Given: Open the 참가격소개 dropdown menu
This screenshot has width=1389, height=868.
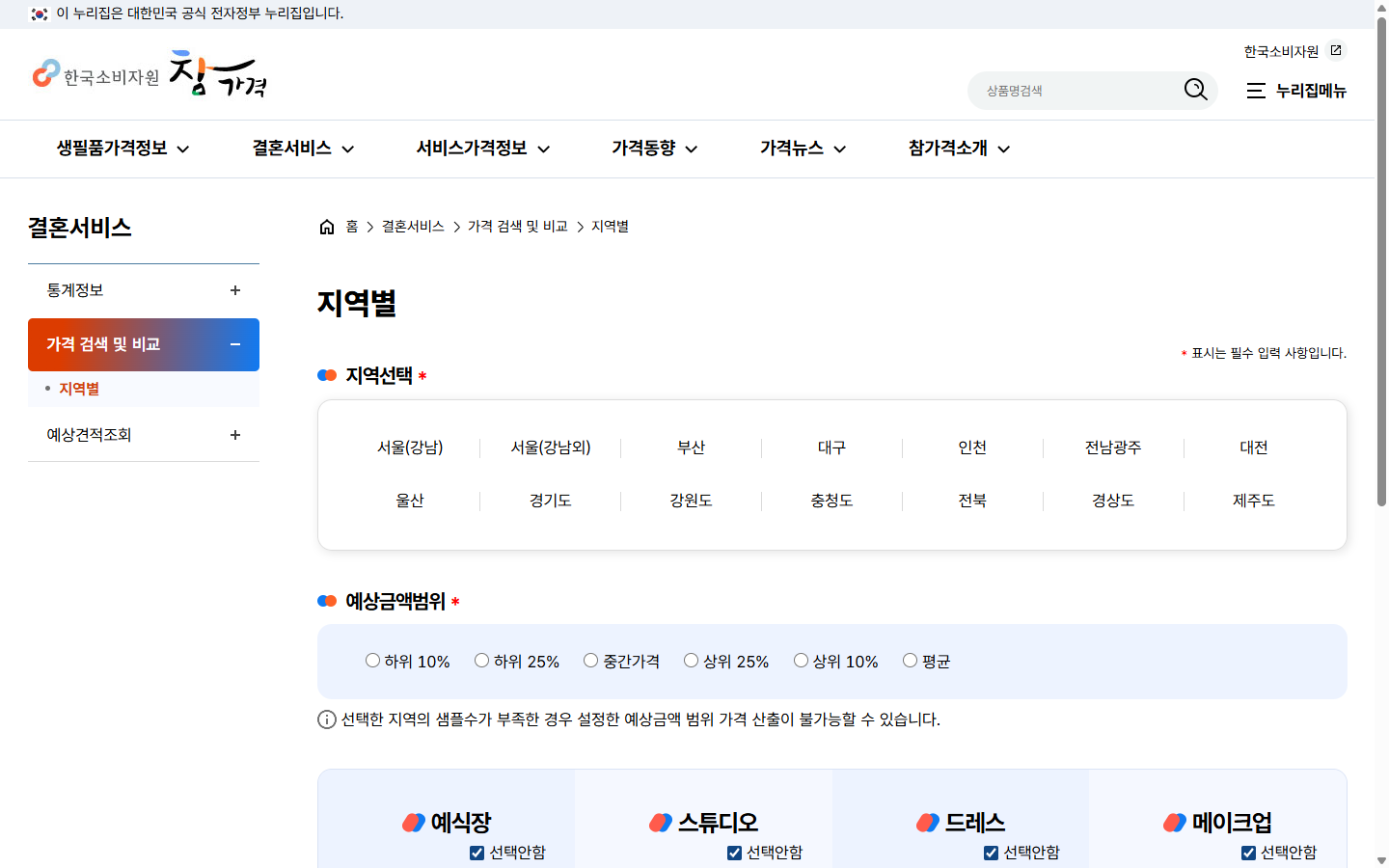Looking at the screenshot, I should [959, 149].
